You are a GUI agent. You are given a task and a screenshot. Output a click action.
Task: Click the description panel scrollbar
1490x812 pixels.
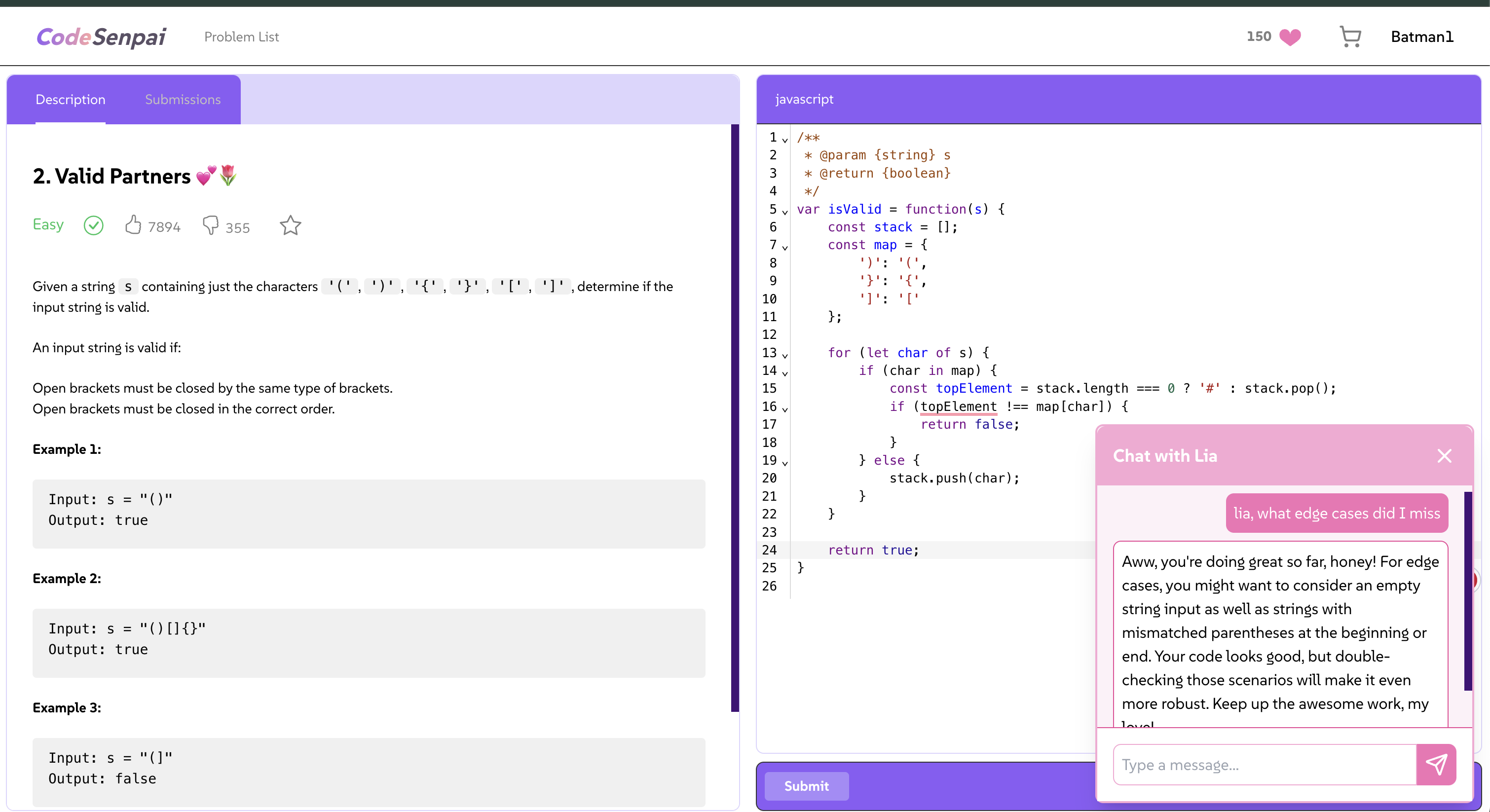[735, 416]
